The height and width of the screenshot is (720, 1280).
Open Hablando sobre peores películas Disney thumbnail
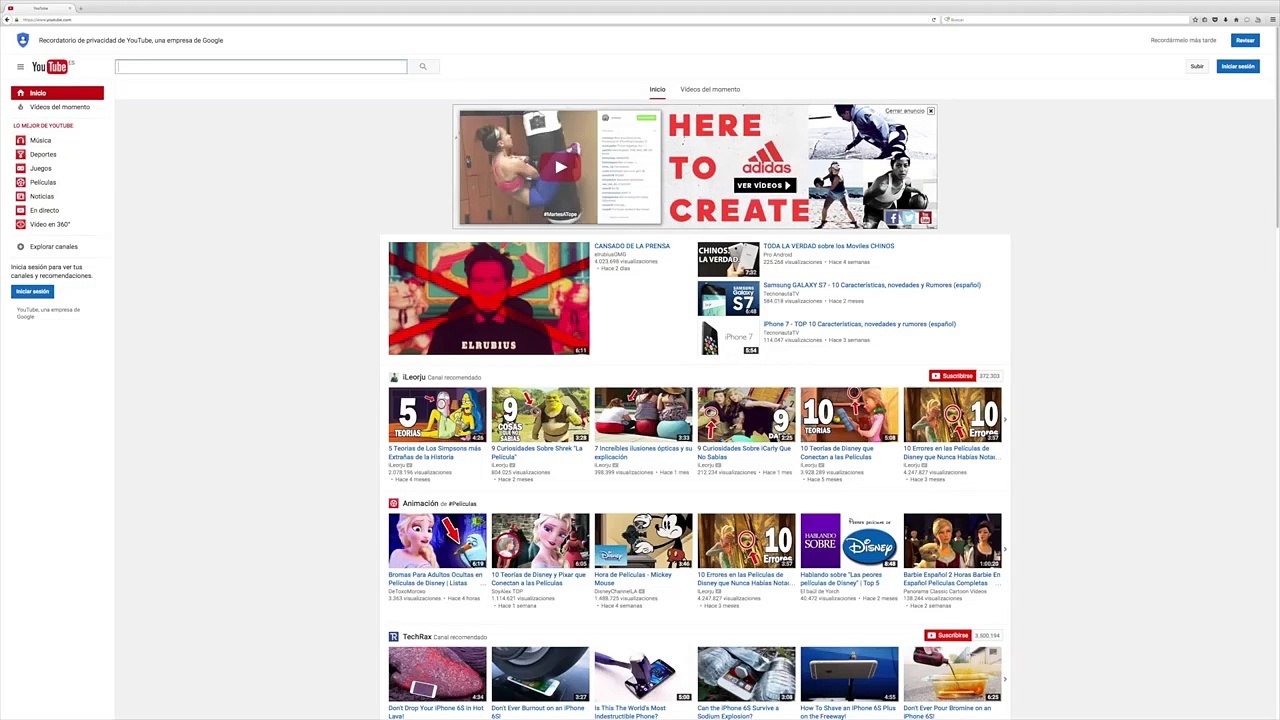pos(849,540)
